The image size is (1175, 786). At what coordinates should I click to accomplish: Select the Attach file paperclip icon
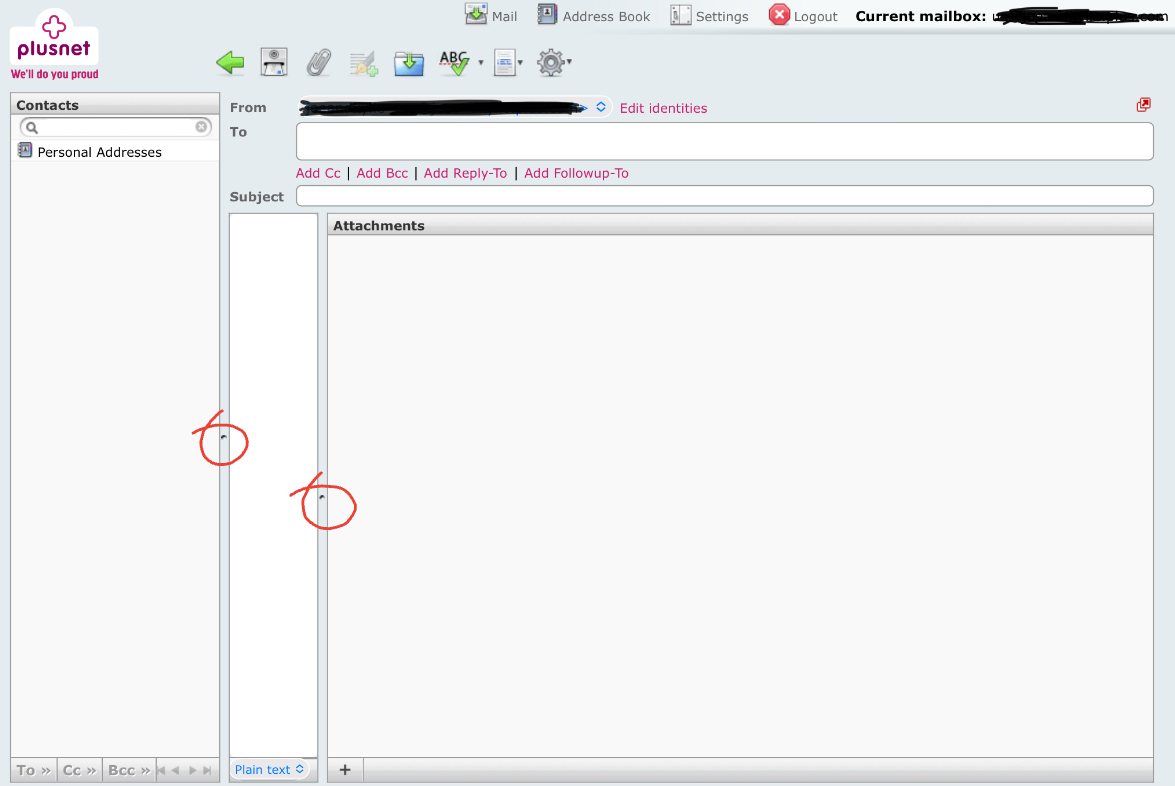(x=319, y=62)
